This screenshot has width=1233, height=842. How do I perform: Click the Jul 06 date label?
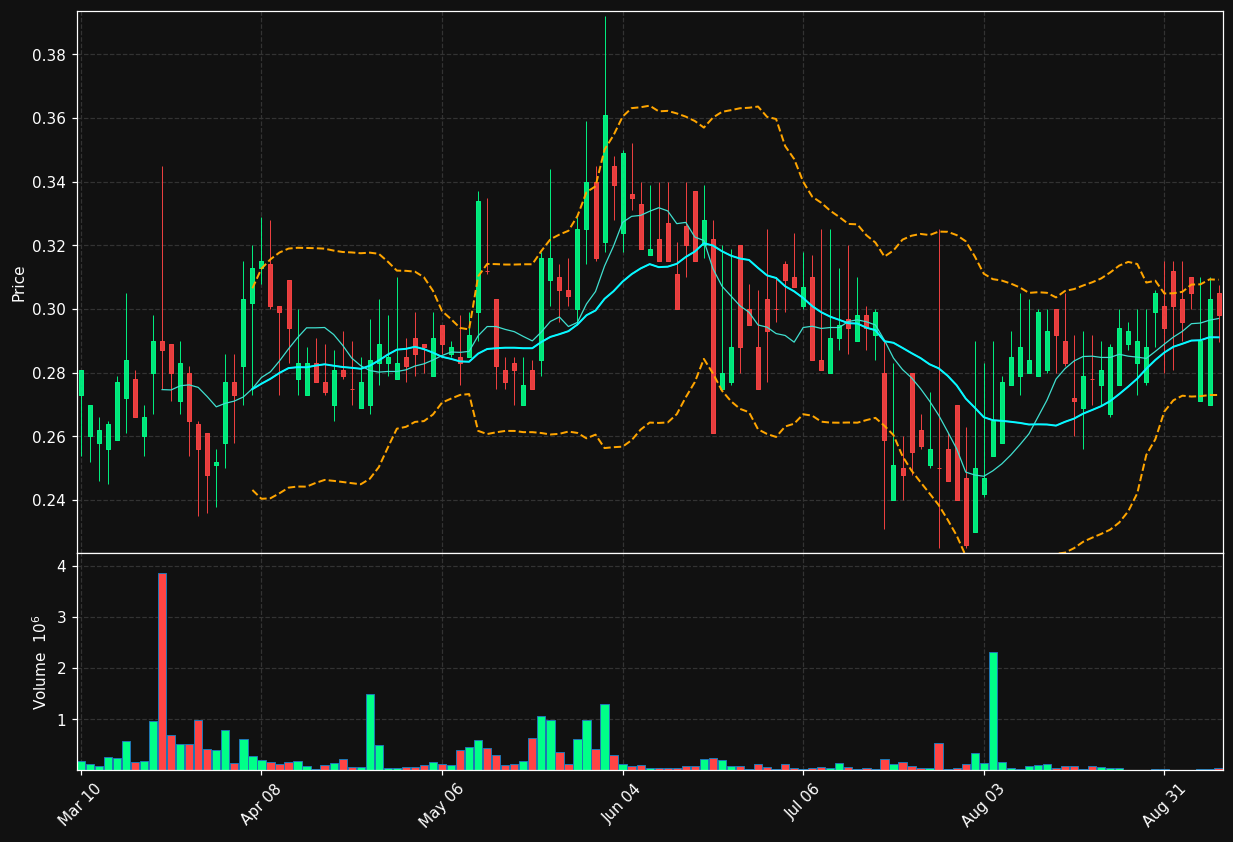(801, 804)
